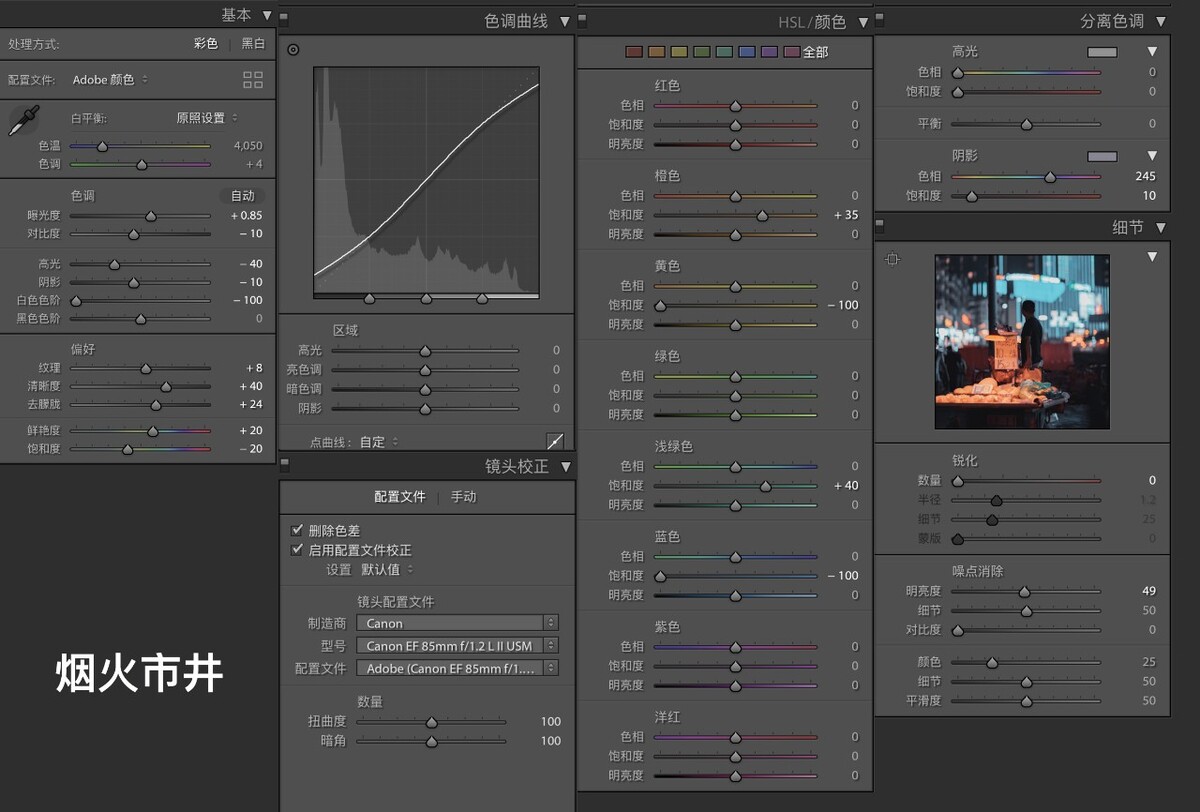Uncheck the 删除色差 checkbox

[x=297, y=530]
